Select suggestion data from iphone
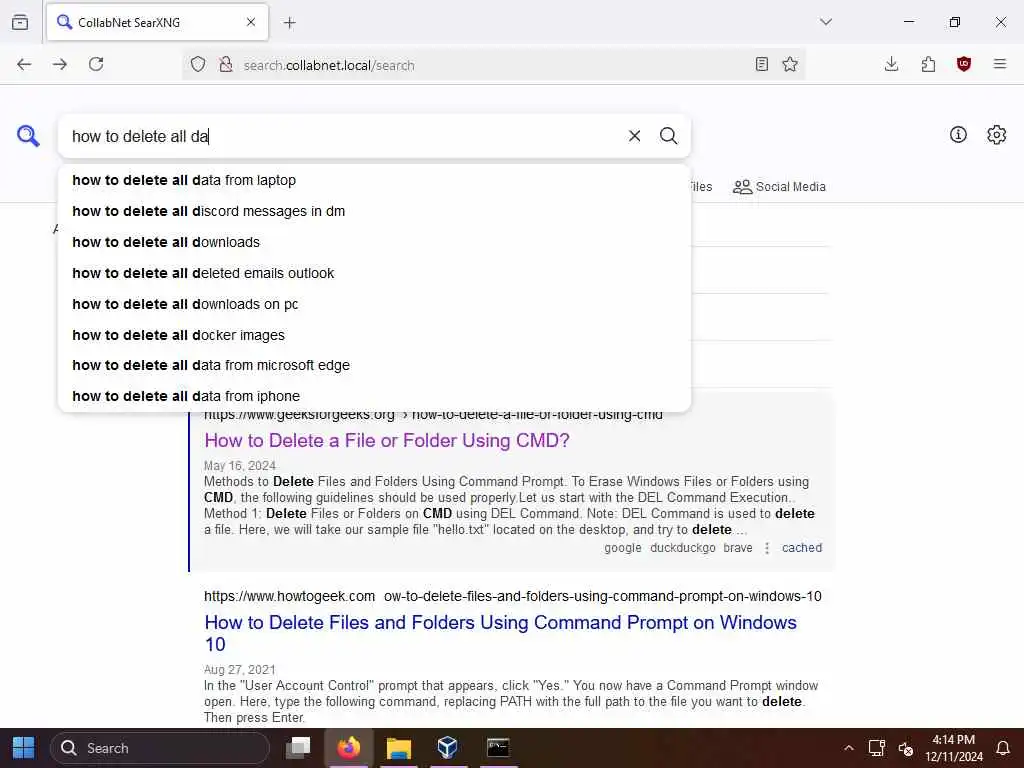 pyautogui.click(x=374, y=396)
